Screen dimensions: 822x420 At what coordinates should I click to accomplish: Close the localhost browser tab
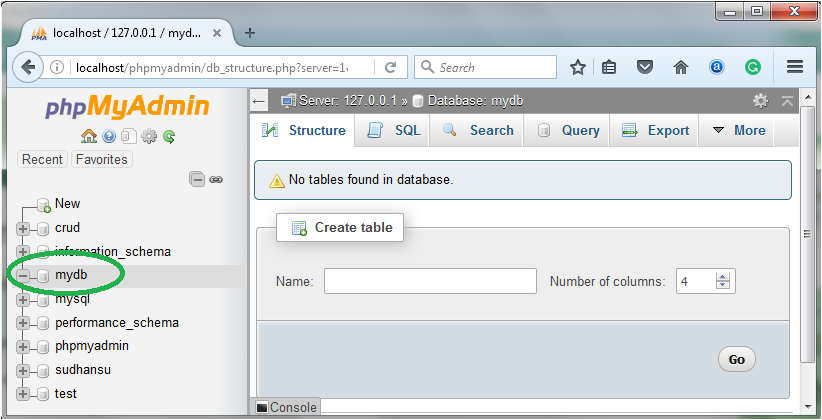coord(217,34)
